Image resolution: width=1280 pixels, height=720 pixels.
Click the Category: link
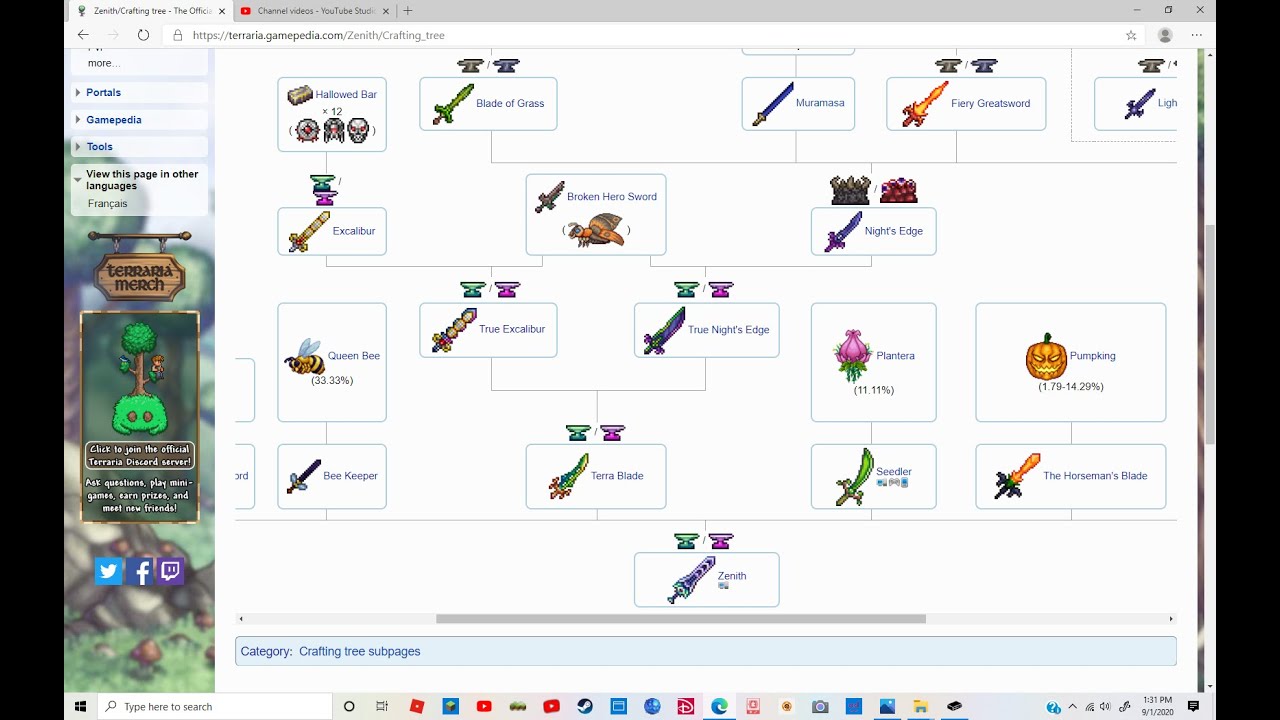coord(266,651)
